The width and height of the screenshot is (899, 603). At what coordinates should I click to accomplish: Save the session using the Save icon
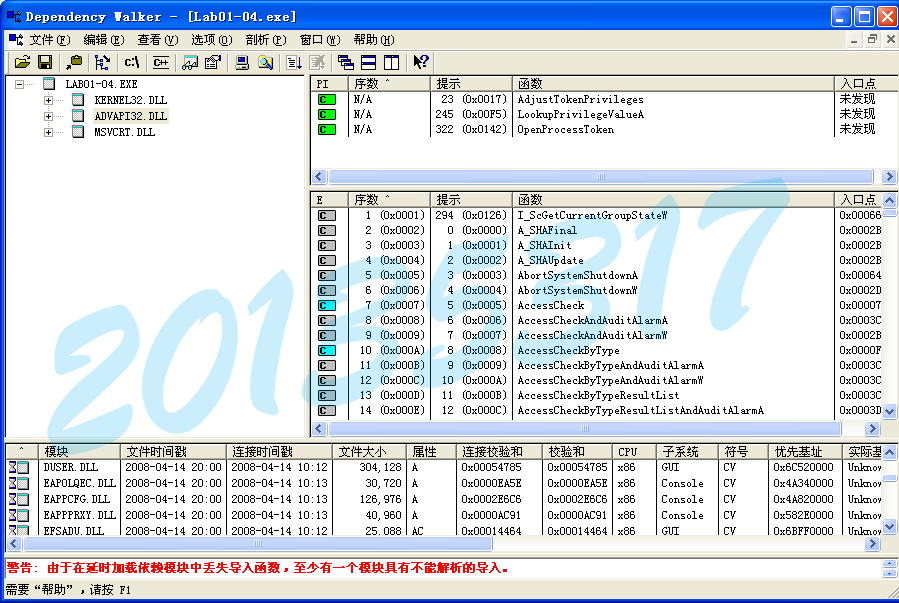(x=45, y=62)
